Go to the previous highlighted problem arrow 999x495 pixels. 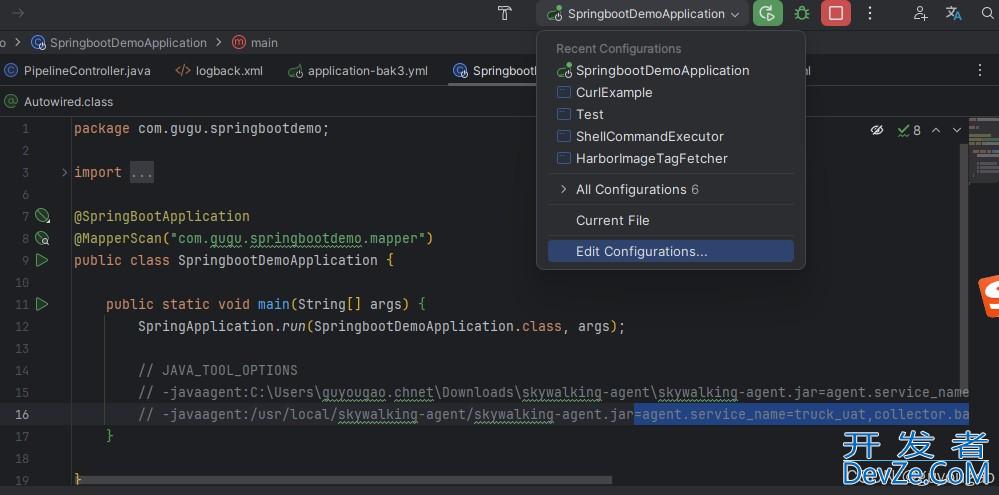click(x=936, y=130)
